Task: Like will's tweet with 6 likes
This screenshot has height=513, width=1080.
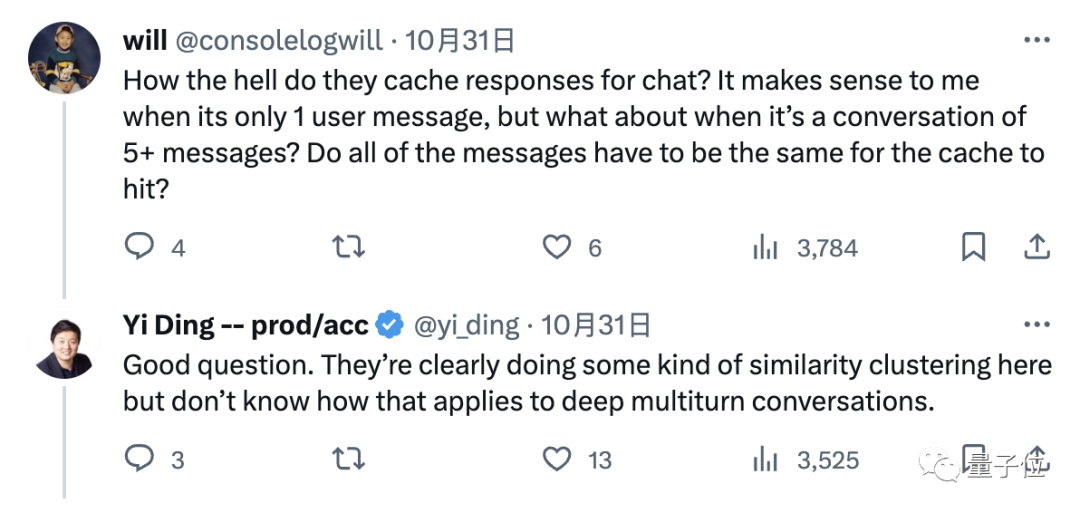Action: click(556, 247)
